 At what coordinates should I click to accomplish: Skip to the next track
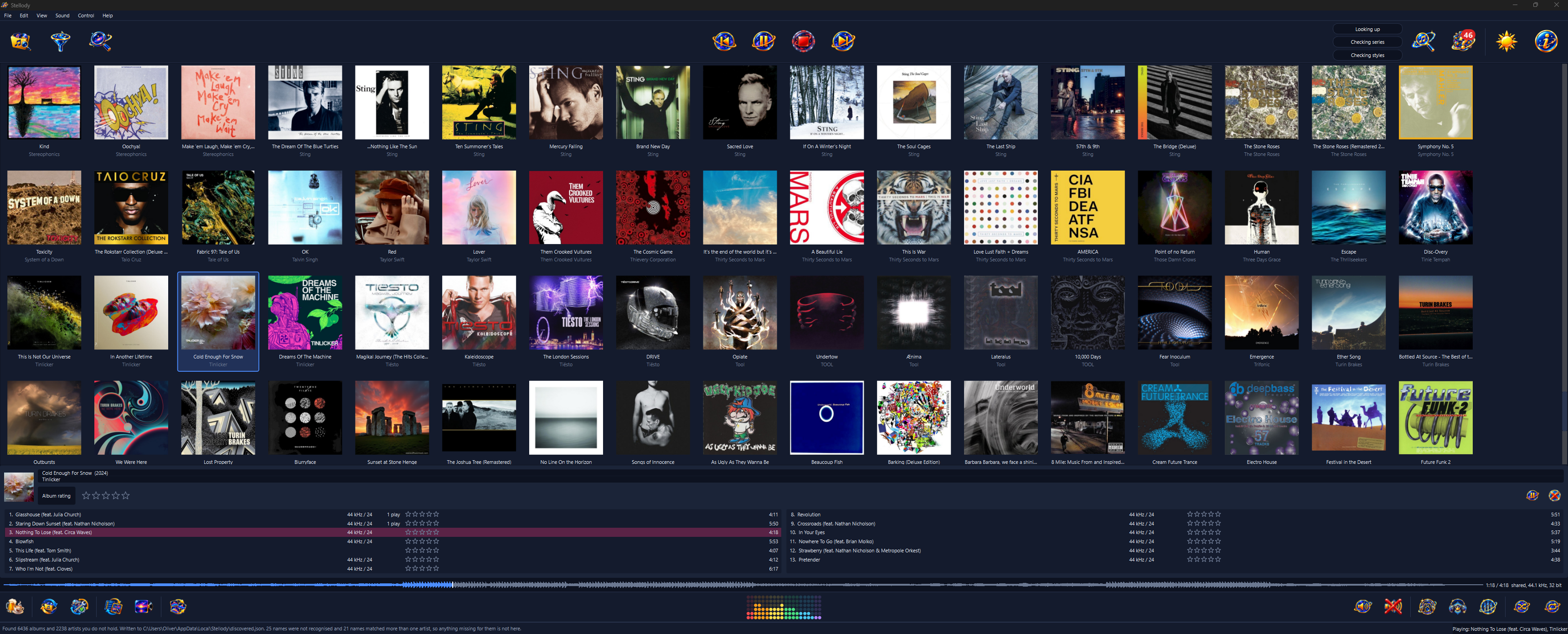click(x=843, y=41)
